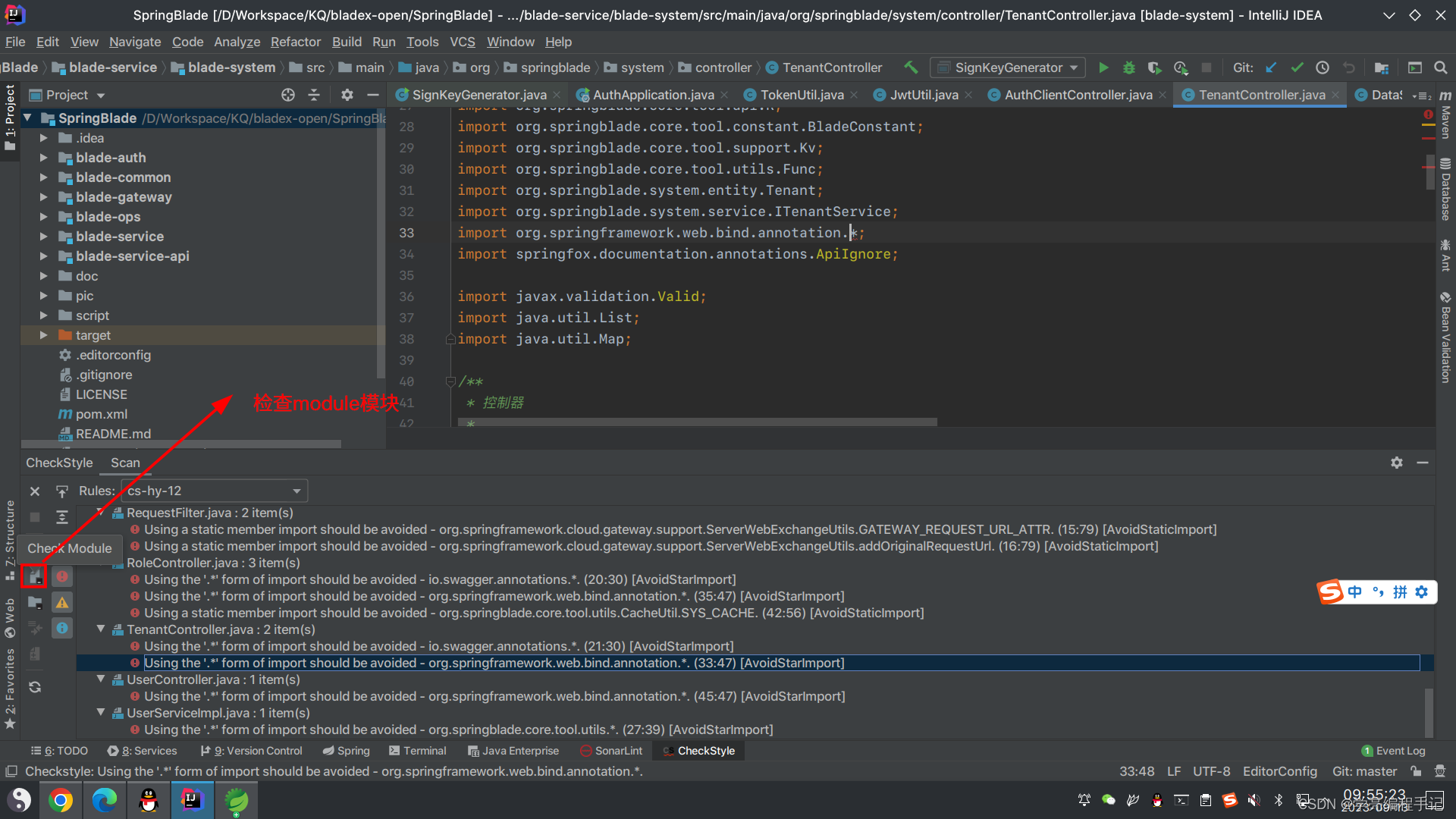1456x819 pixels.
Task: Open CheckStyle panel settings gear
Action: tap(1397, 463)
